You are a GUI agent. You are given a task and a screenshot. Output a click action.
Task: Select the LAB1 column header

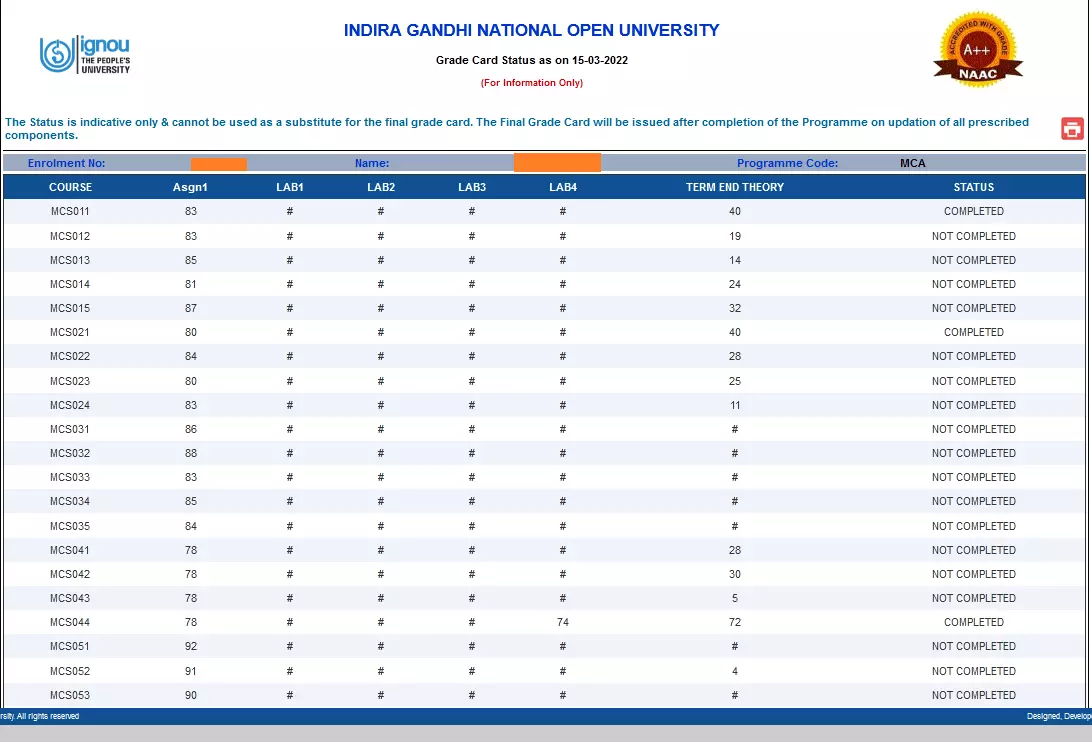click(x=290, y=187)
